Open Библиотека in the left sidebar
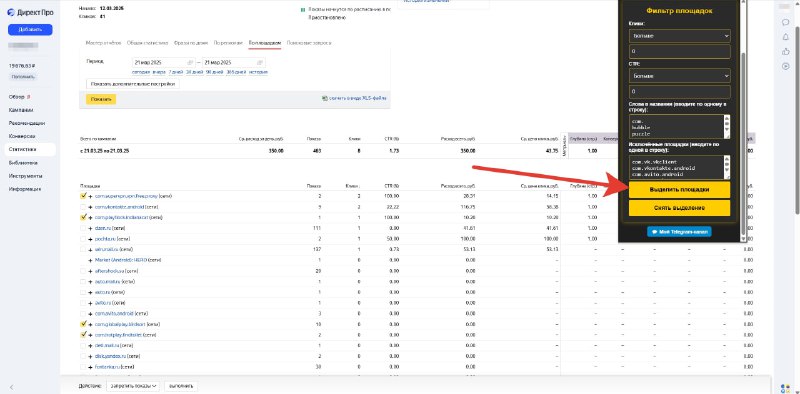The height and width of the screenshot is (394, 800). (x=23, y=163)
